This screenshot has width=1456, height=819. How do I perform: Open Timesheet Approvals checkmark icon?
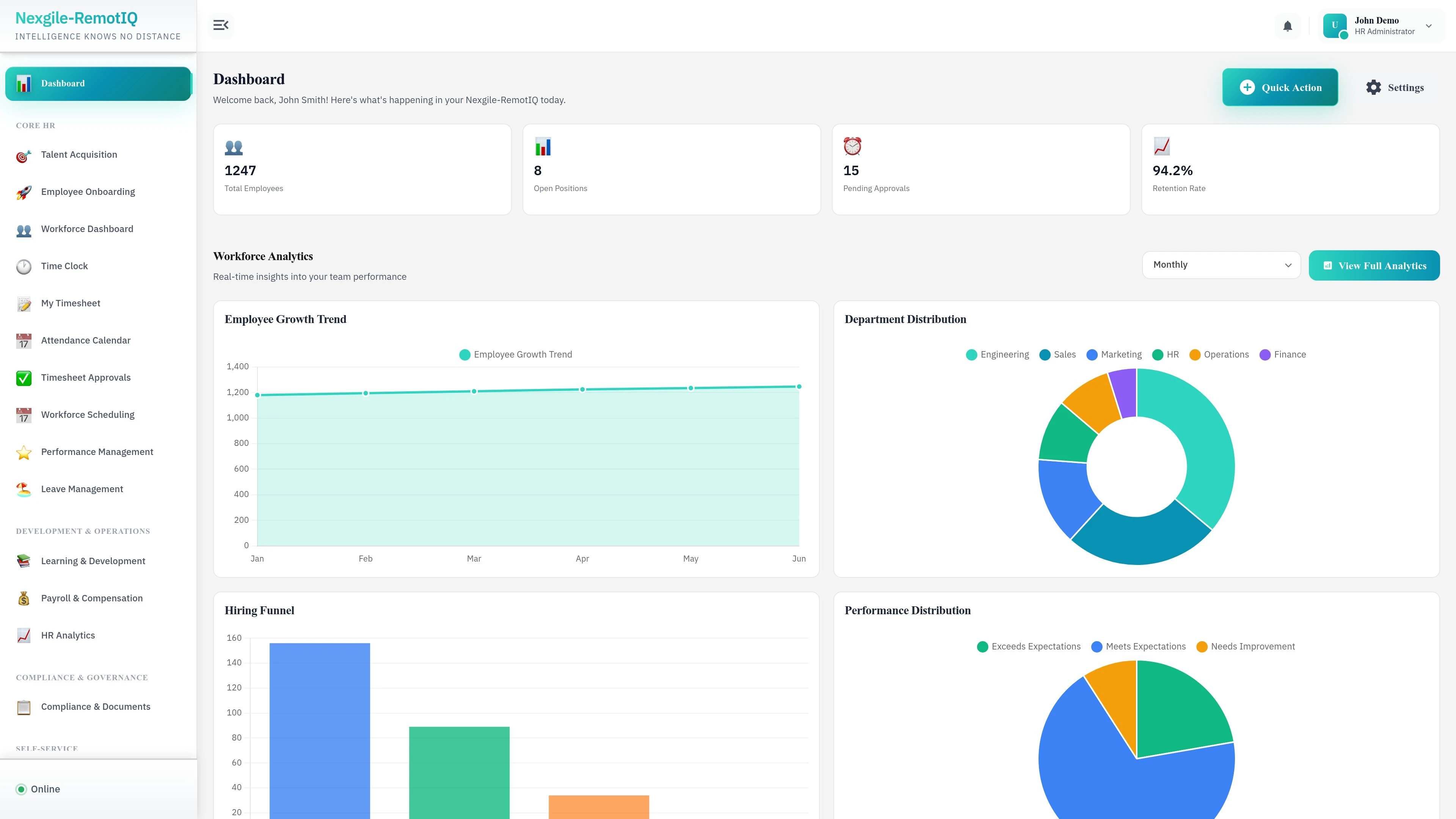point(23,377)
